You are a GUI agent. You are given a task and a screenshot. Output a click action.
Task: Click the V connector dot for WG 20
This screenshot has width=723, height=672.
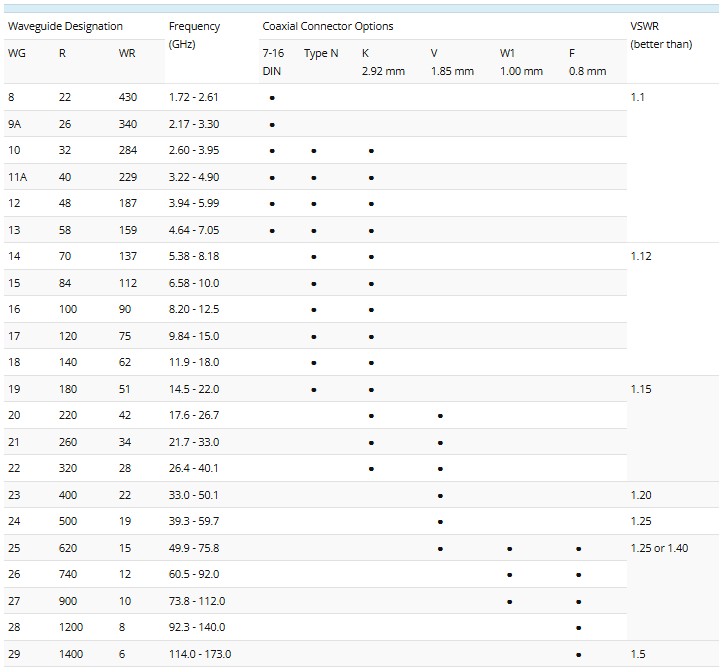tap(440, 416)
